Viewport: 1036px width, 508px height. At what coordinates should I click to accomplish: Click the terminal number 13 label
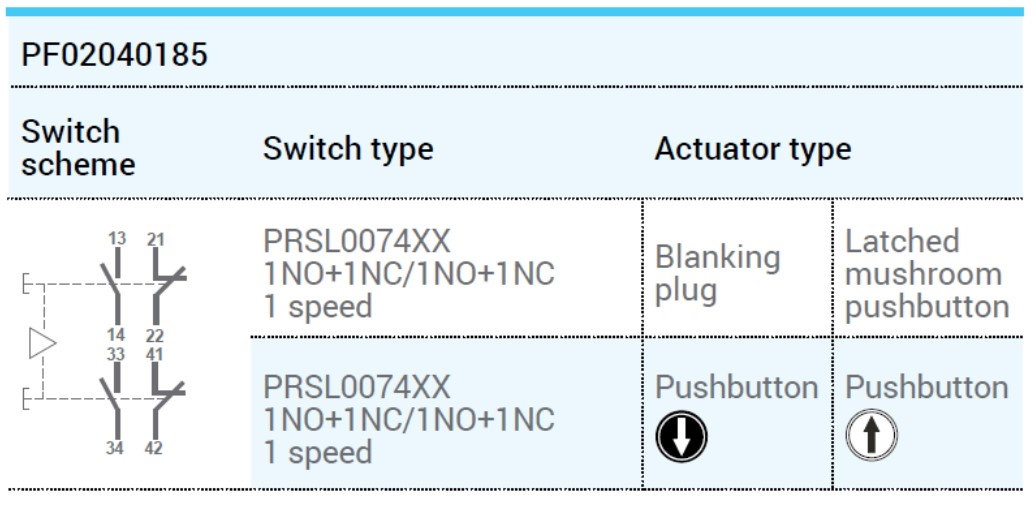tap(116, 238)
